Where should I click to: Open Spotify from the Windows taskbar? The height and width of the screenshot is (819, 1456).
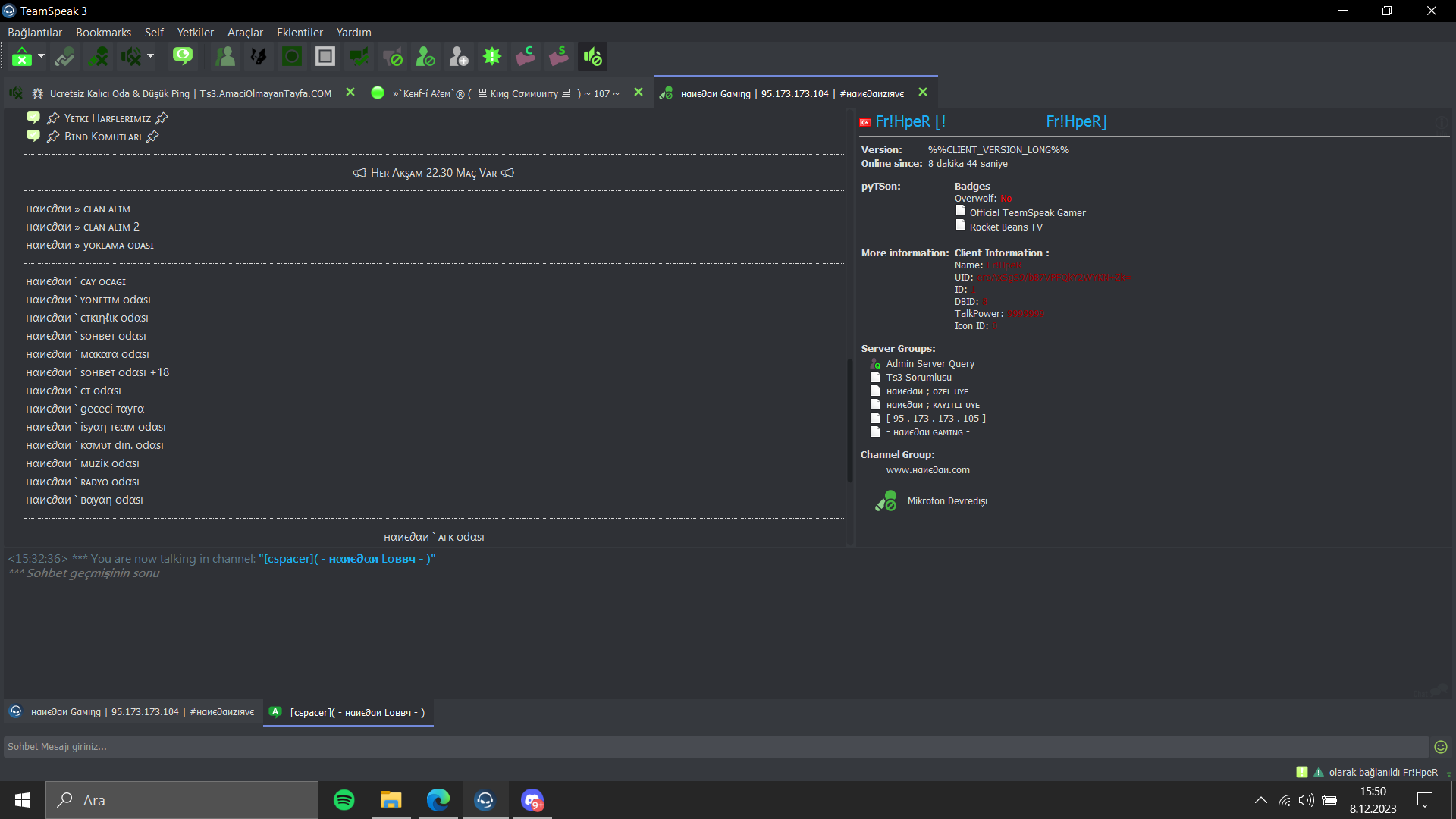click(344, 800)
